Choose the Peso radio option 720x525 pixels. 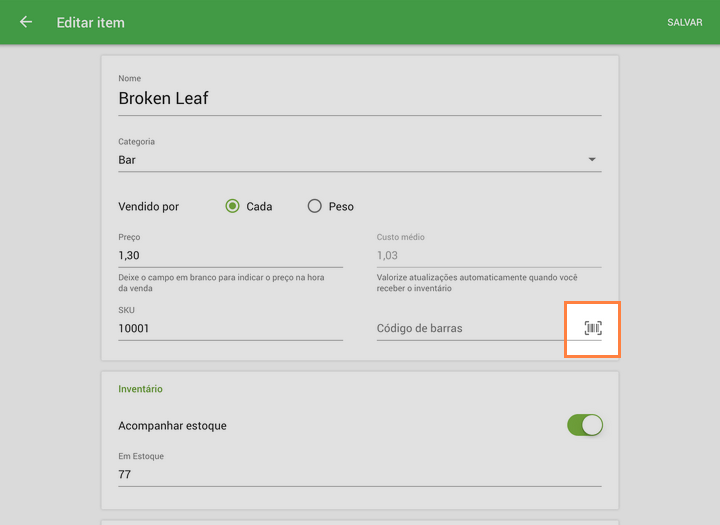(x=315, y=206)
